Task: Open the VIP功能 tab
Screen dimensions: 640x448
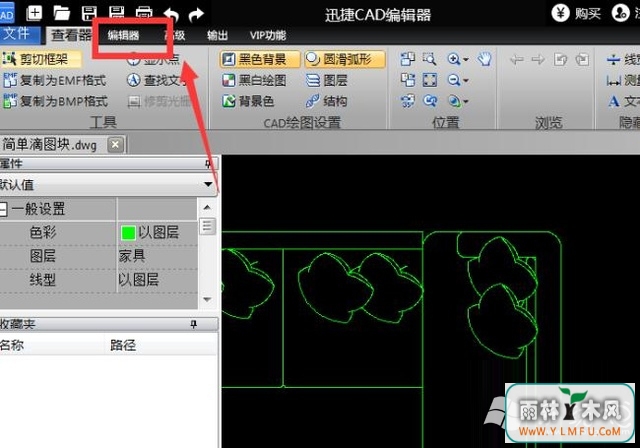Action: 268,35
